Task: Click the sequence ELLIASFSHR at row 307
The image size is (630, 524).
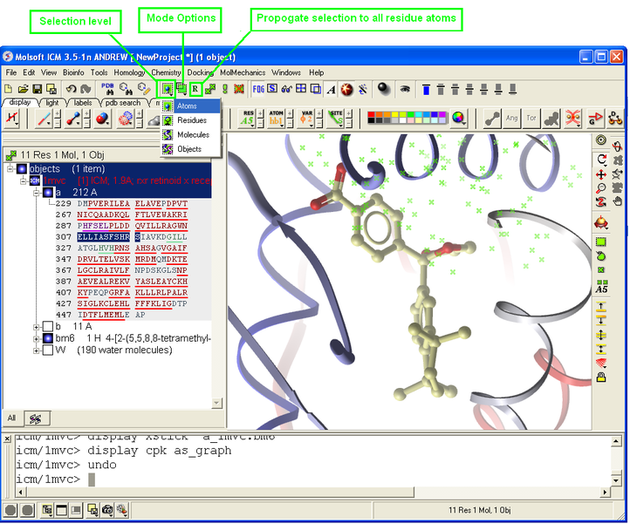Action: 103,237
